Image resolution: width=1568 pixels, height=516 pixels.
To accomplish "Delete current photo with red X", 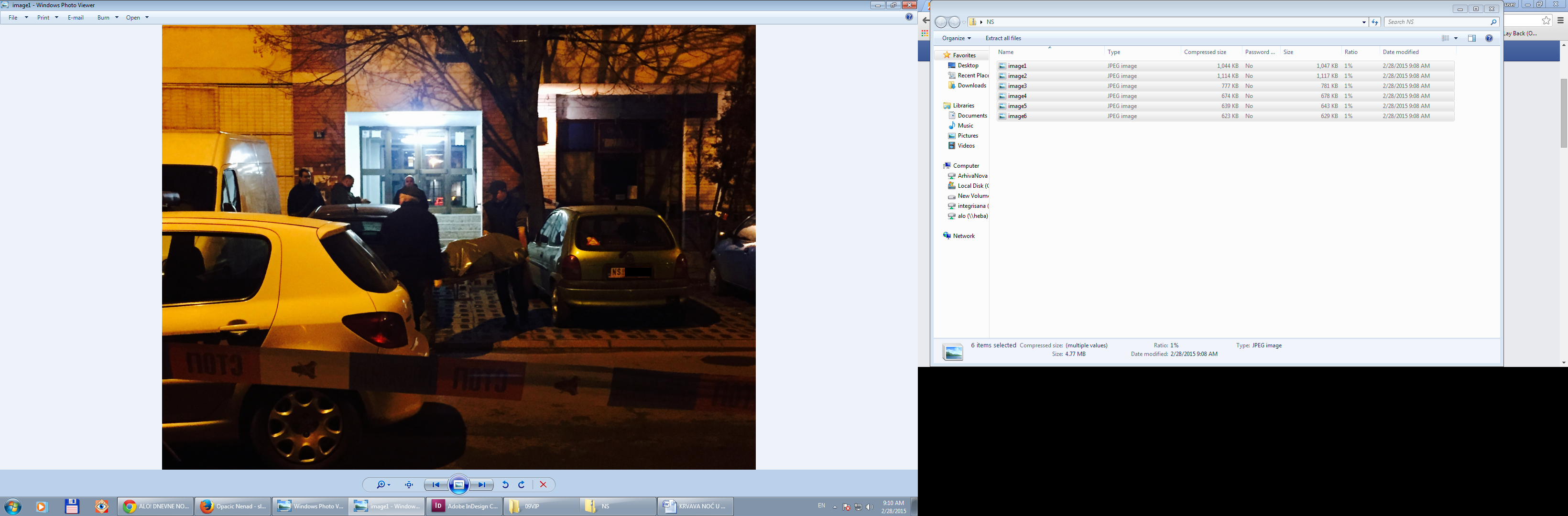I will click(x=544, y=485).
